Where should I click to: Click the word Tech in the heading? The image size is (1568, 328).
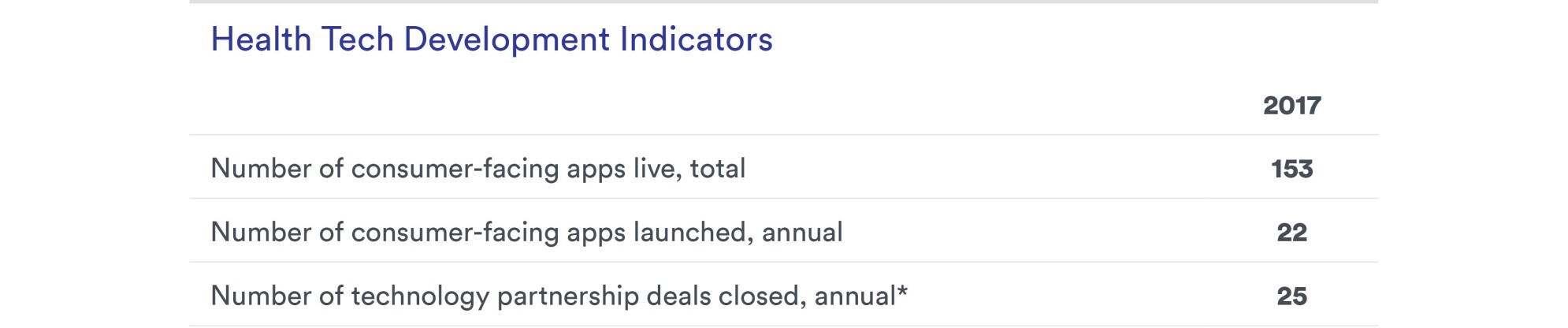click(x=358, y=39)
